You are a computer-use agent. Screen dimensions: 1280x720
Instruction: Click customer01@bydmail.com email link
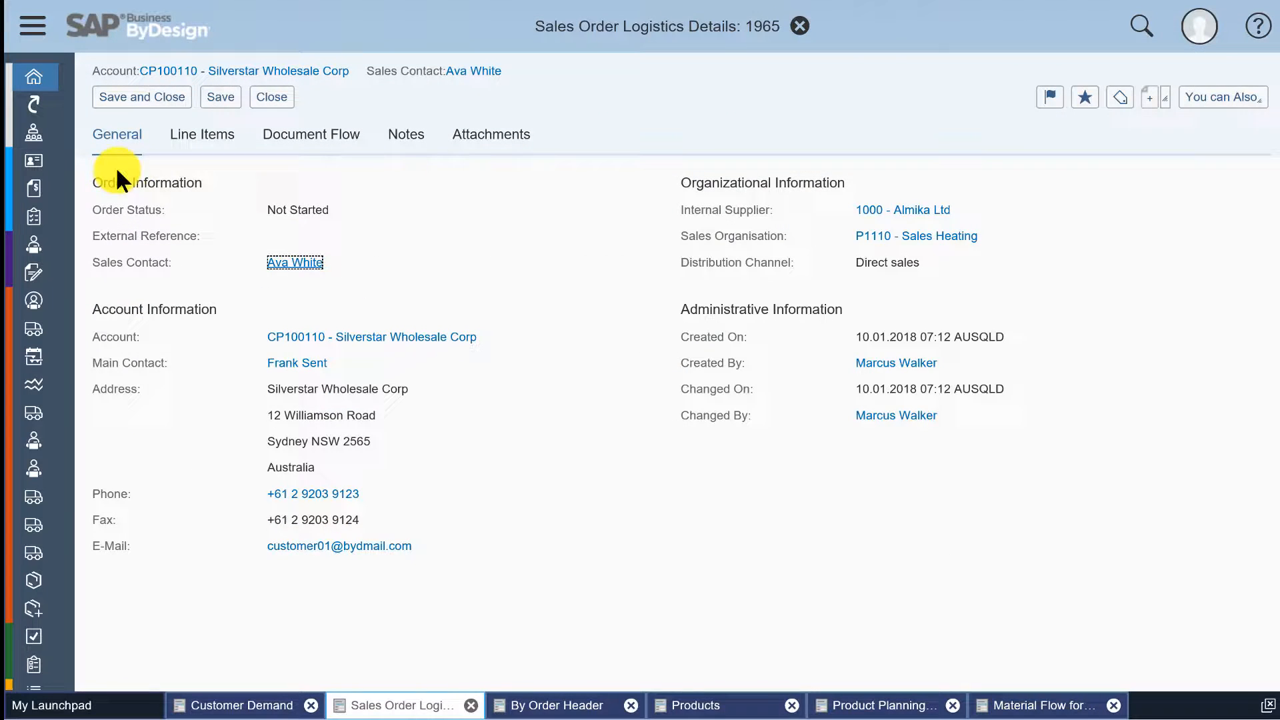pos(339,546)
